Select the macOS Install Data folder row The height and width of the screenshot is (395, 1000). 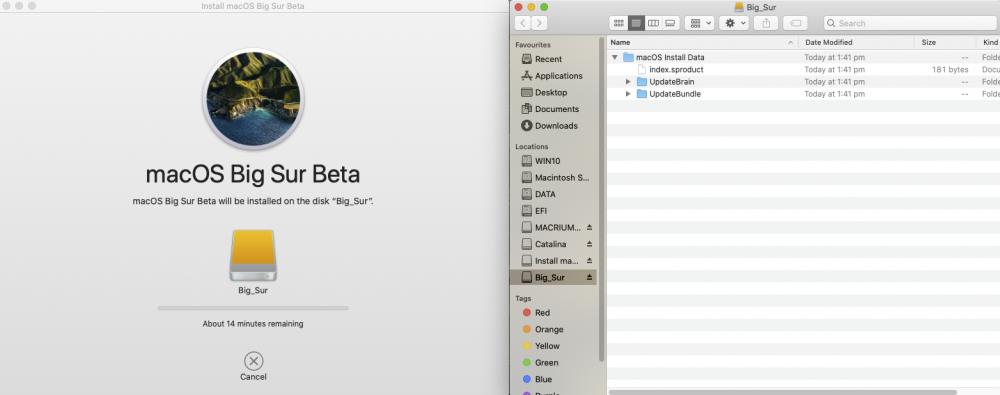coord(804,57)
